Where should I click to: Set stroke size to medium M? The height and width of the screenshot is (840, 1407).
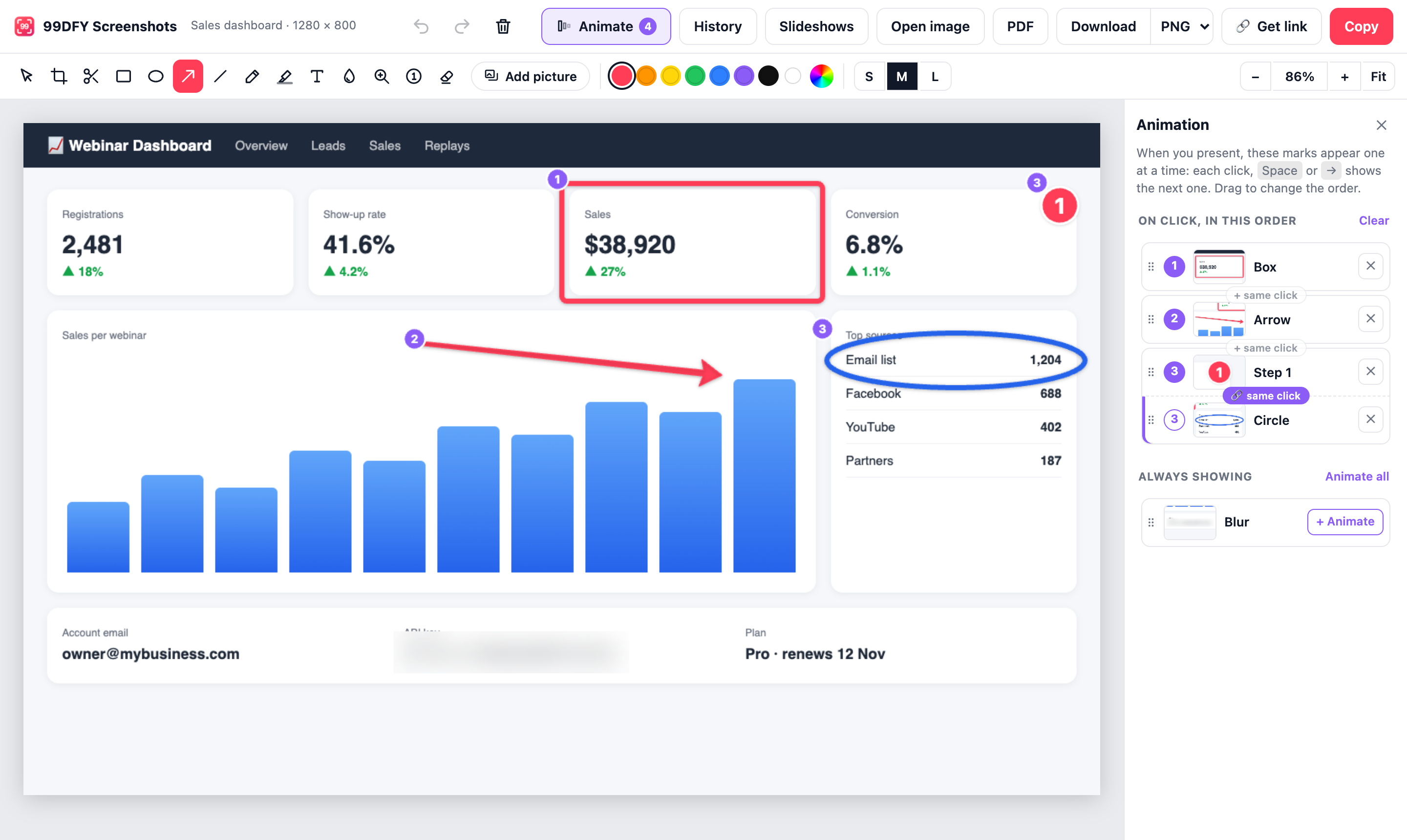902,76
